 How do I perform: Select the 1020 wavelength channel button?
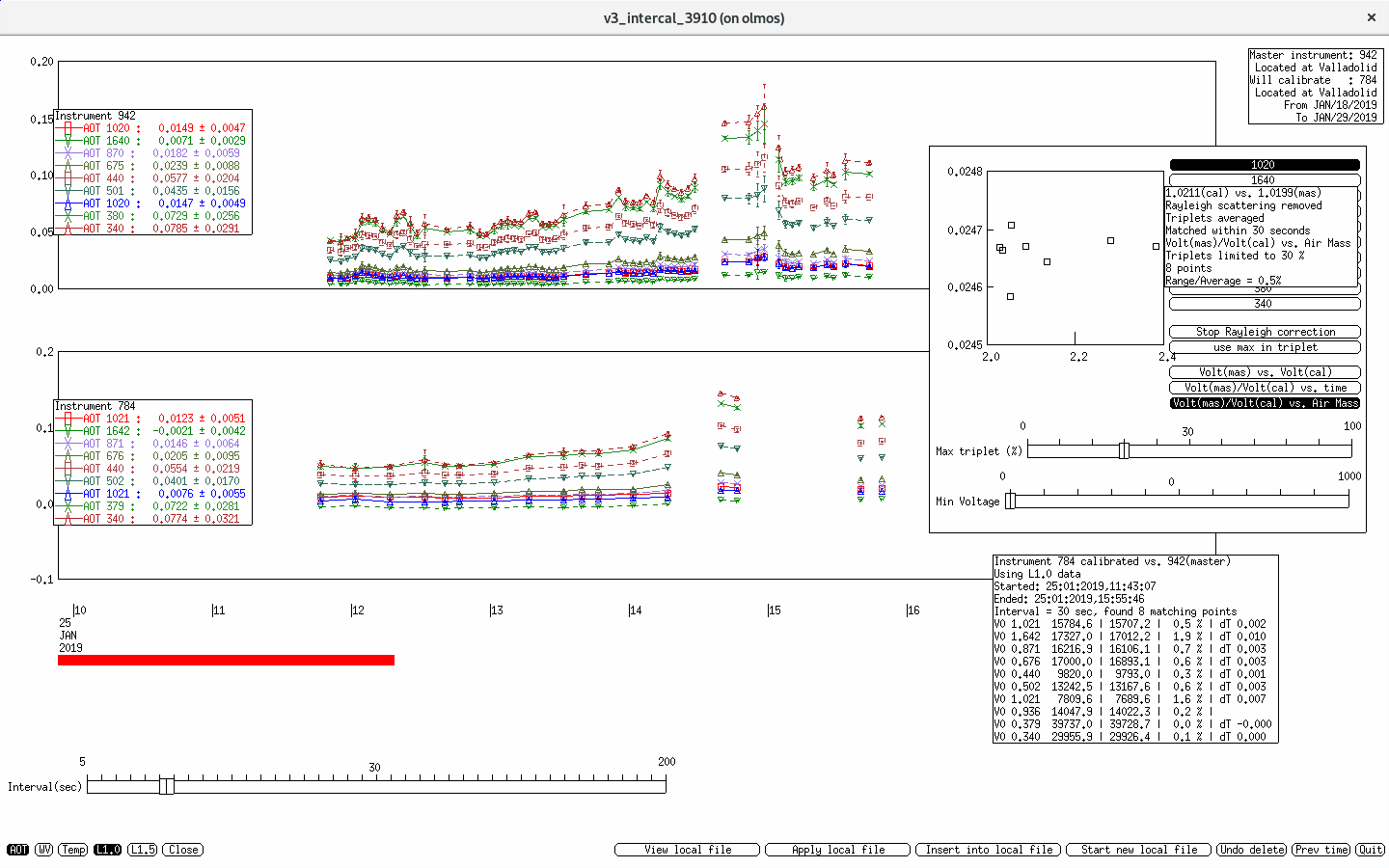[x=1265, y=165]
